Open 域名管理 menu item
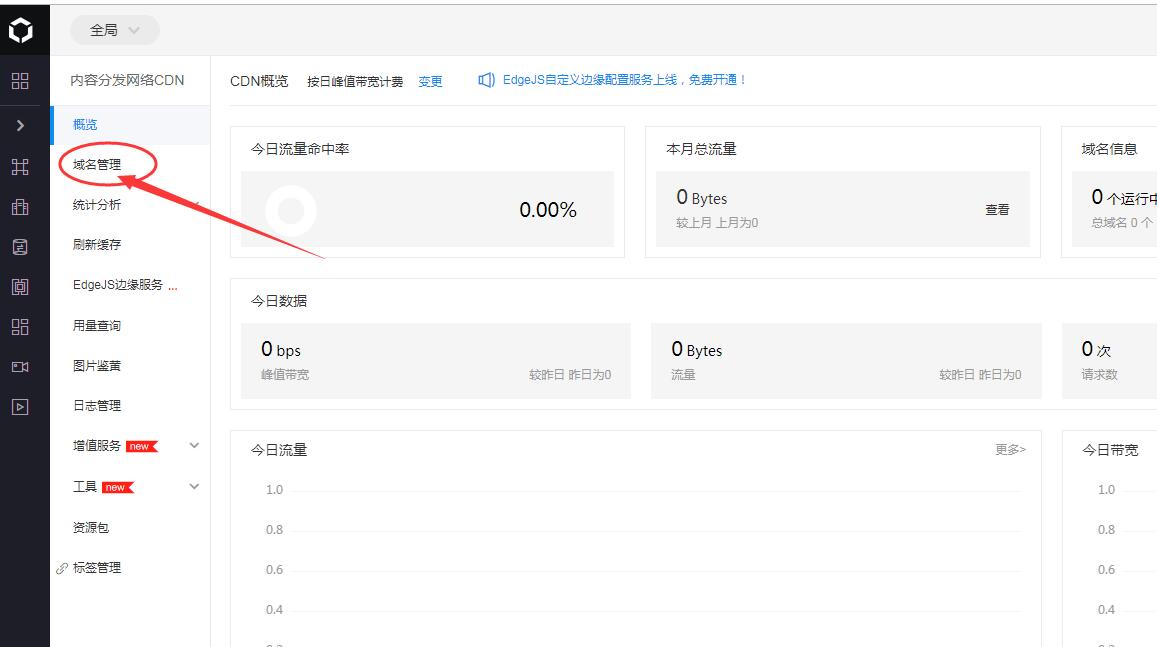Image resolution: width=1157 pixels, height=647 pixels. point(97,165)
